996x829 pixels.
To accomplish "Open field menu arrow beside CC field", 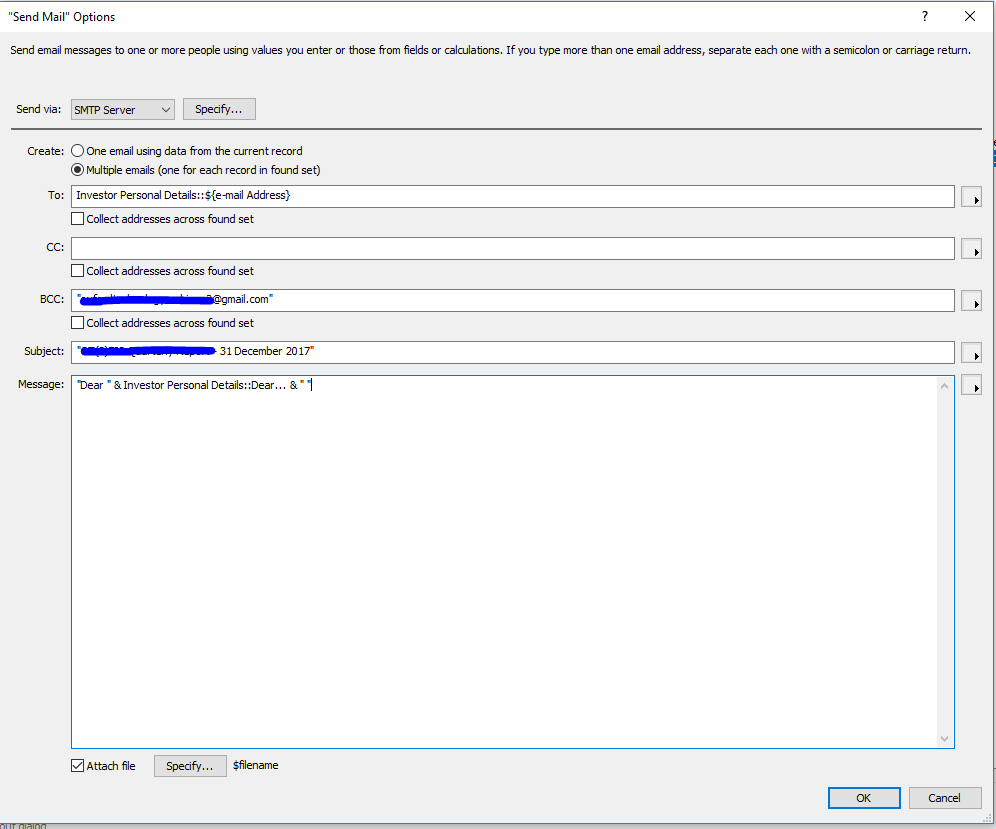I will point(971,249).
